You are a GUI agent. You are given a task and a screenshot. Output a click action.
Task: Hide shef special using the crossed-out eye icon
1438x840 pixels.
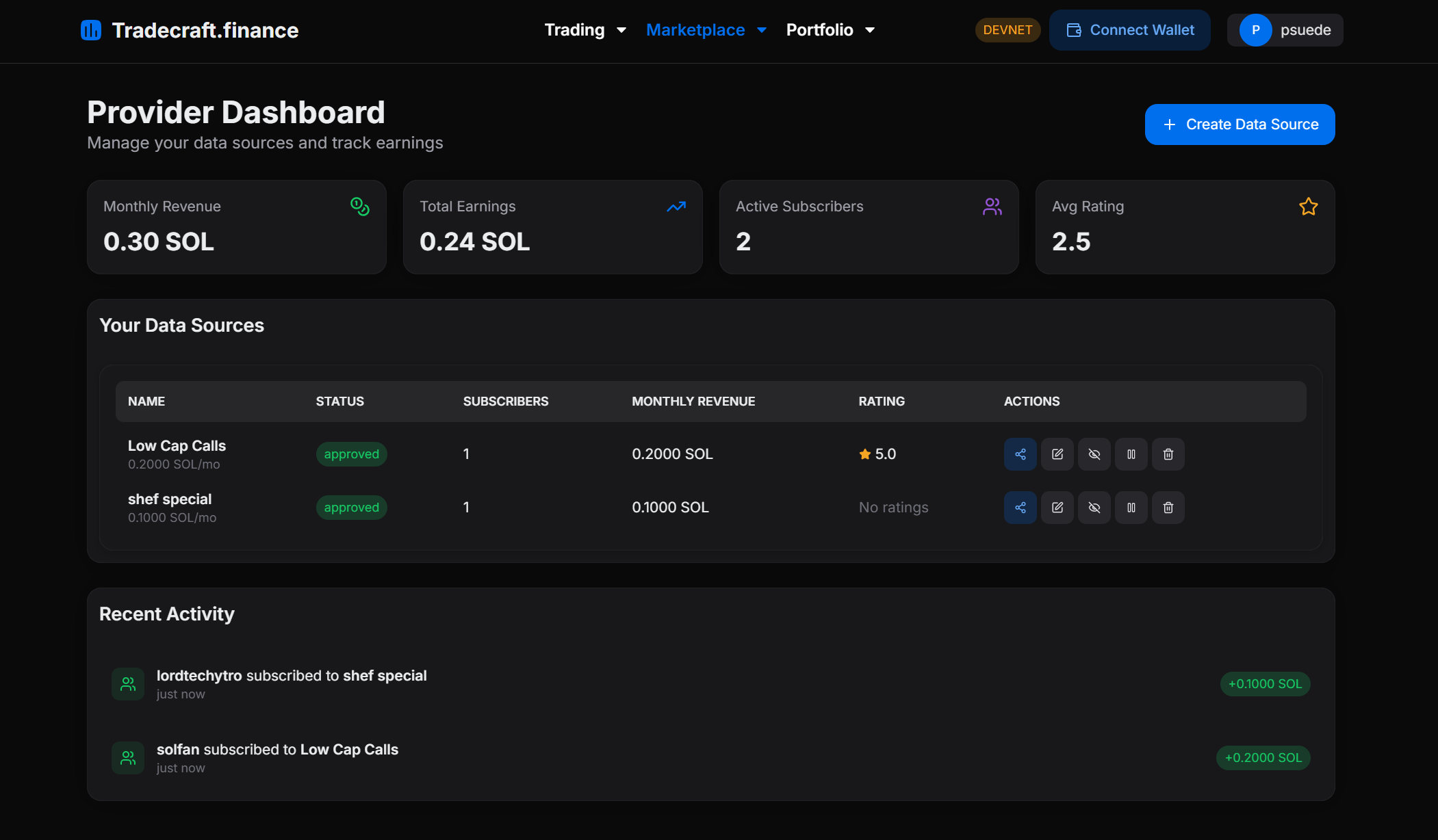[x=1094, y=508]
